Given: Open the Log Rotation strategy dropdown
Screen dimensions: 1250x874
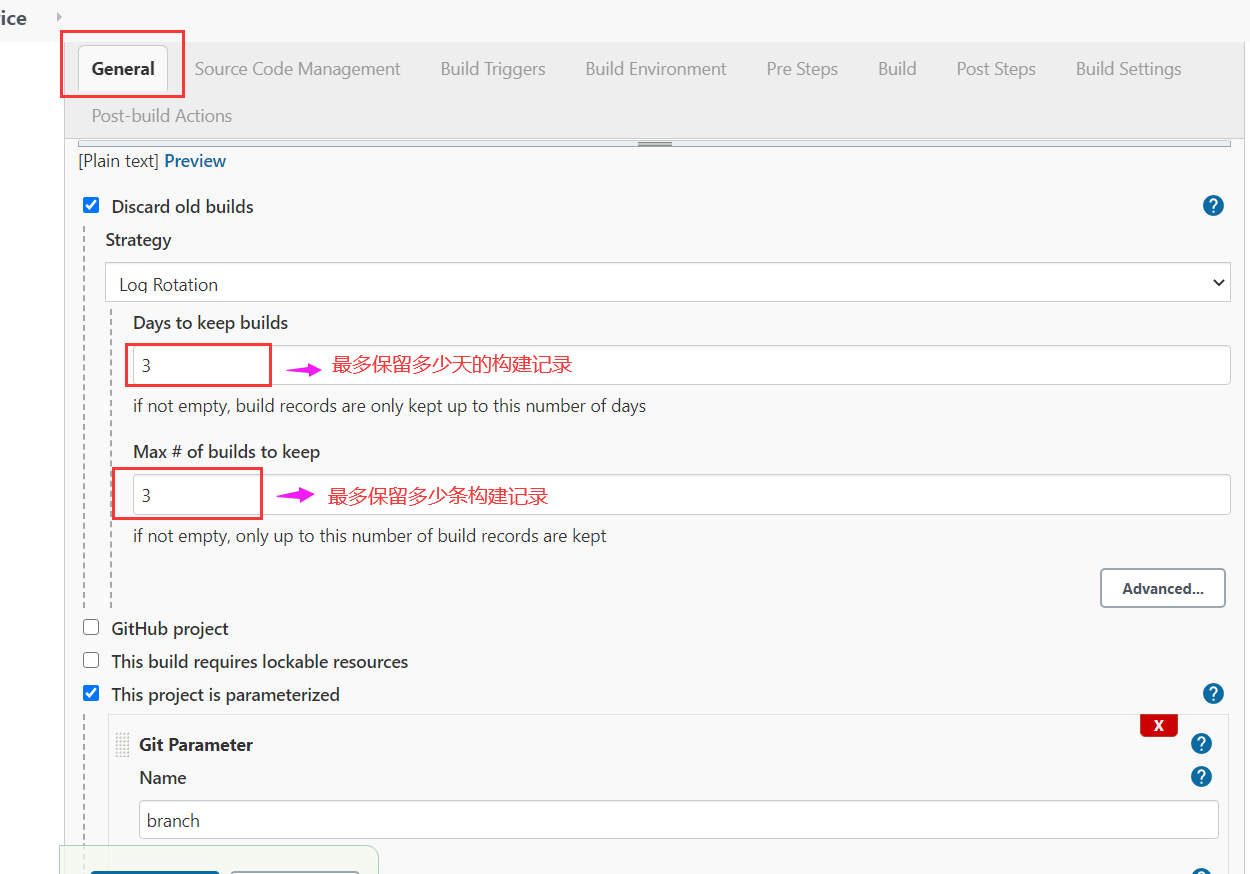Looking at the screenshot, I should coord(668,283).
